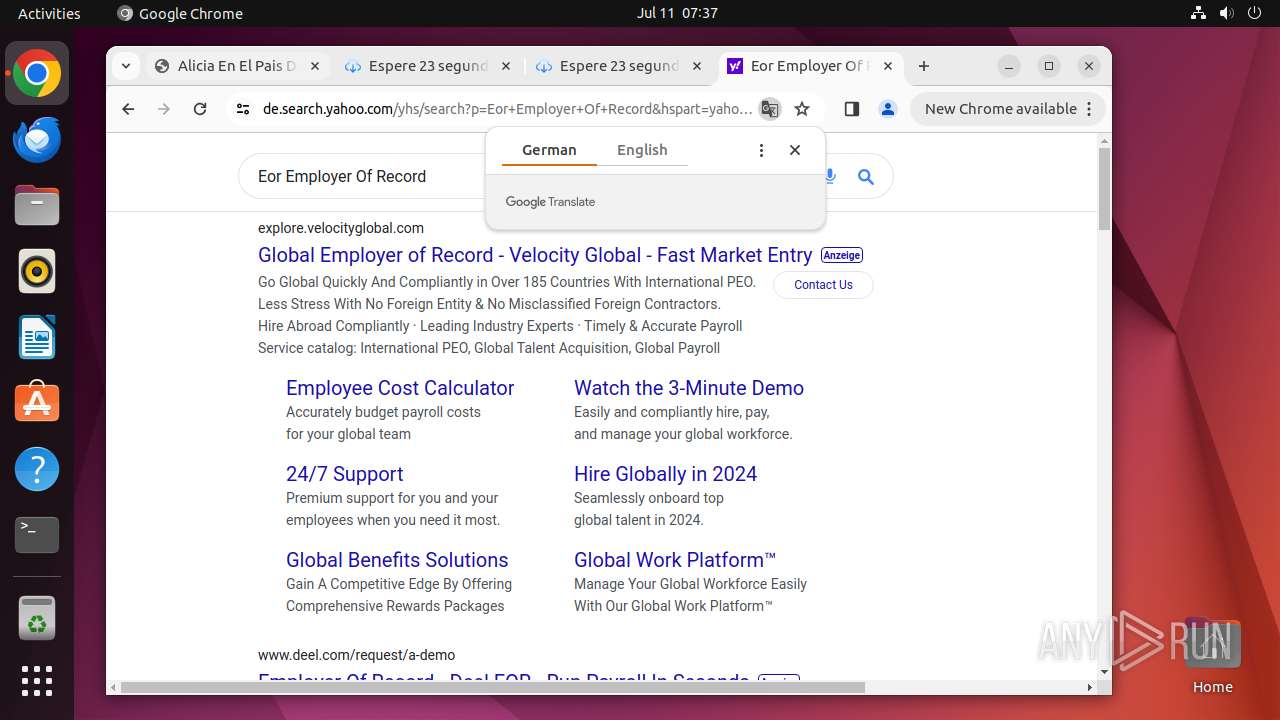Open the Employee Cost Calculator link
Screen dimensions: 1280x720
(400, 388)
